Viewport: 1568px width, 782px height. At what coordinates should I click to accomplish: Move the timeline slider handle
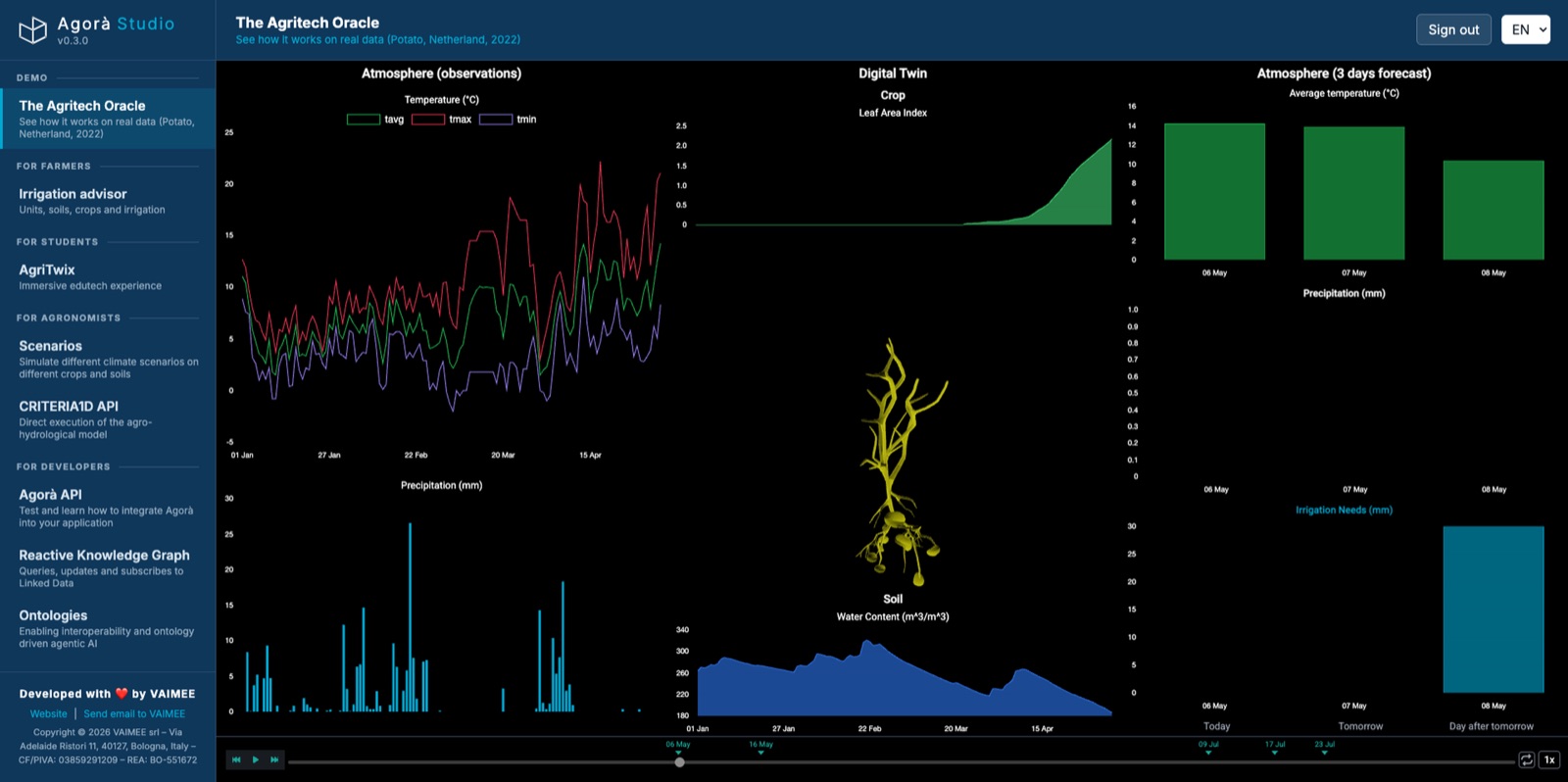tap(679, 761)
